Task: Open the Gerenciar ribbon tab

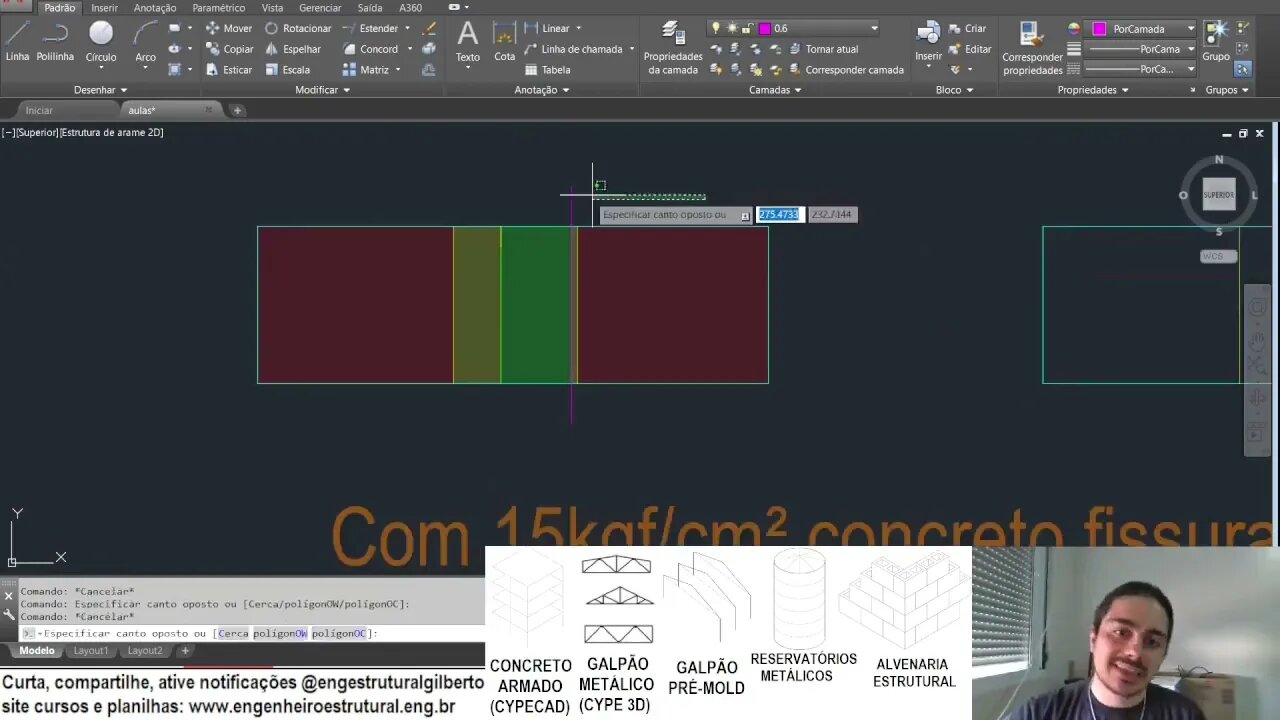Action: click(x=320, y=8)
